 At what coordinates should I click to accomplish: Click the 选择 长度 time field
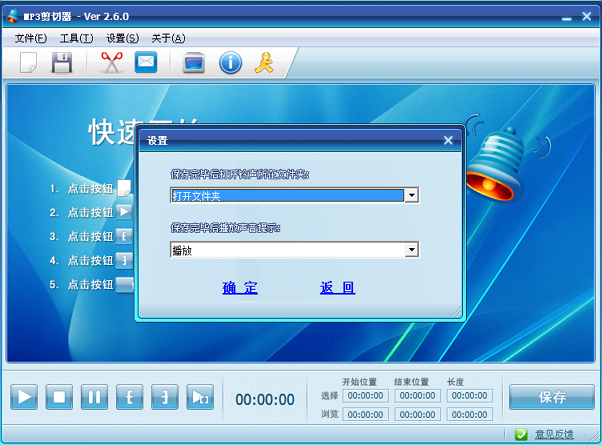pyautogui.click(x=469, y=395)
